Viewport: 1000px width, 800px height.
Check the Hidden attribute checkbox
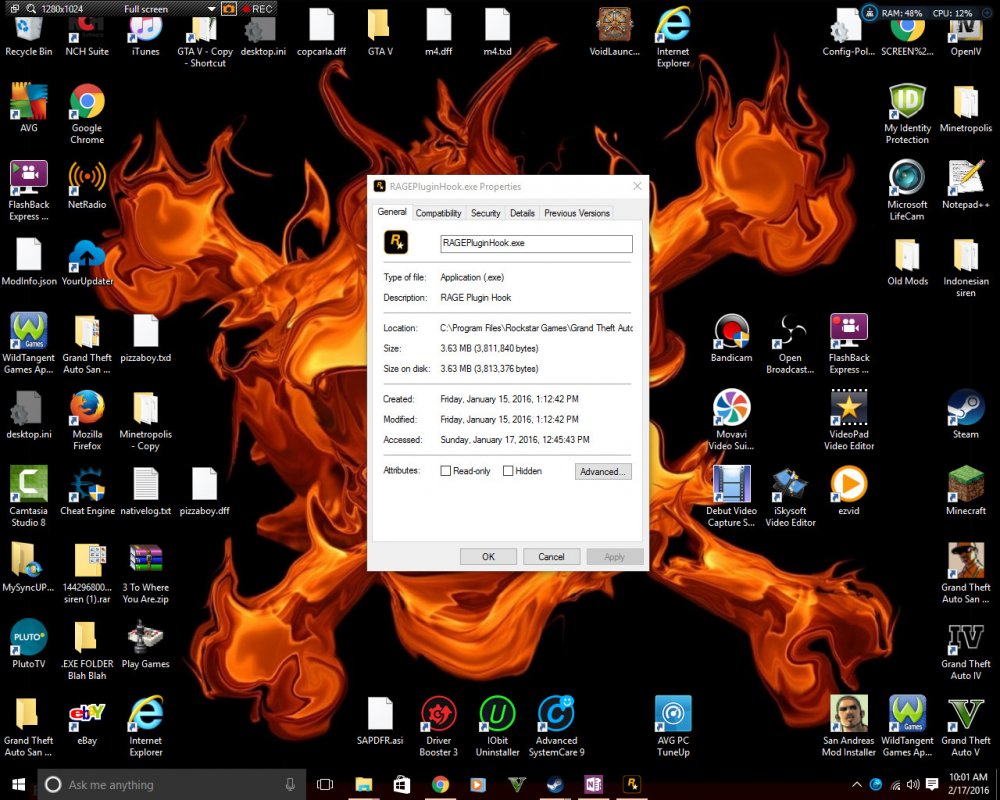(x=508, y=471)
